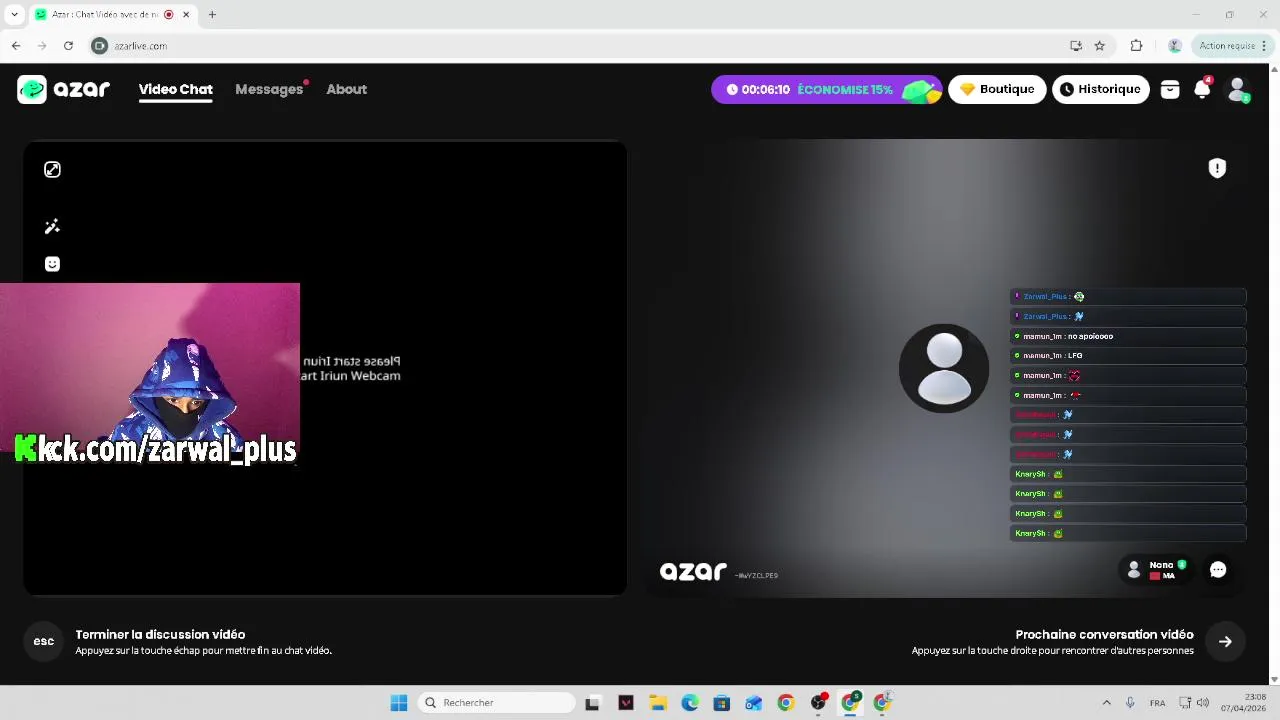The width and height of the screenshot is (1280, 720).
Task: Go back to the previous page
Action: point(16,46)
